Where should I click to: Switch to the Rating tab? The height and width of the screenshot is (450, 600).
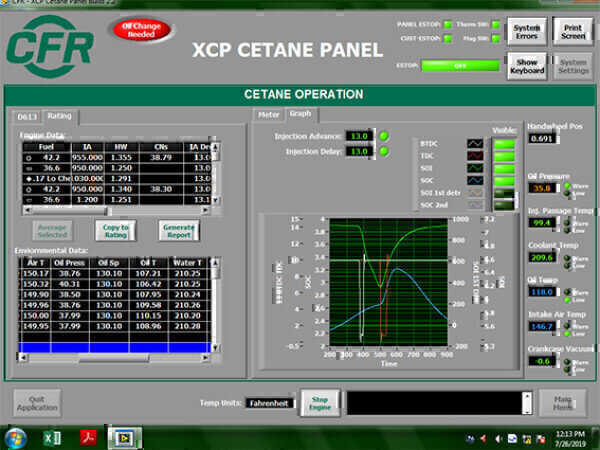60,116
